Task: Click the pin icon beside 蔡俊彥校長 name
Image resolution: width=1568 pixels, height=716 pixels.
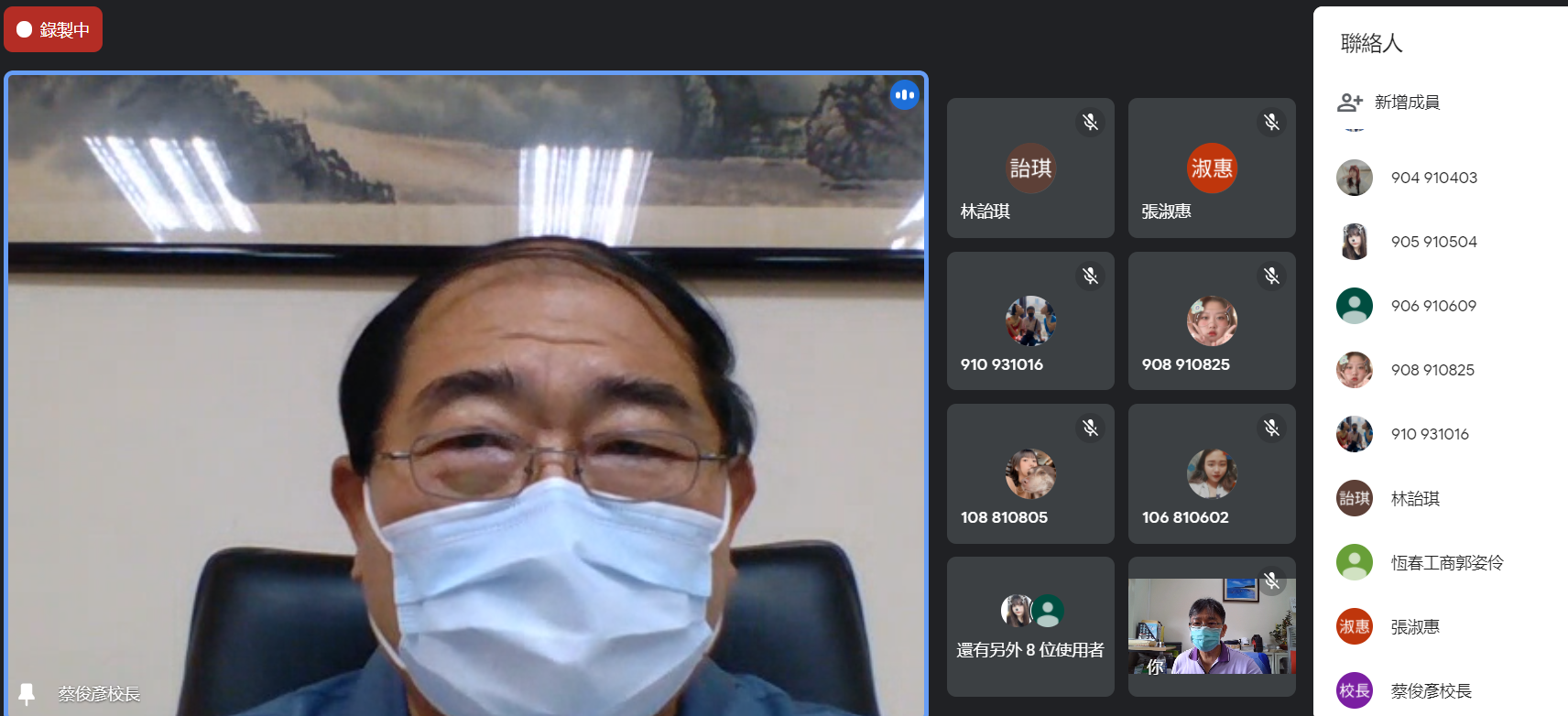Action: pos(27,694)
